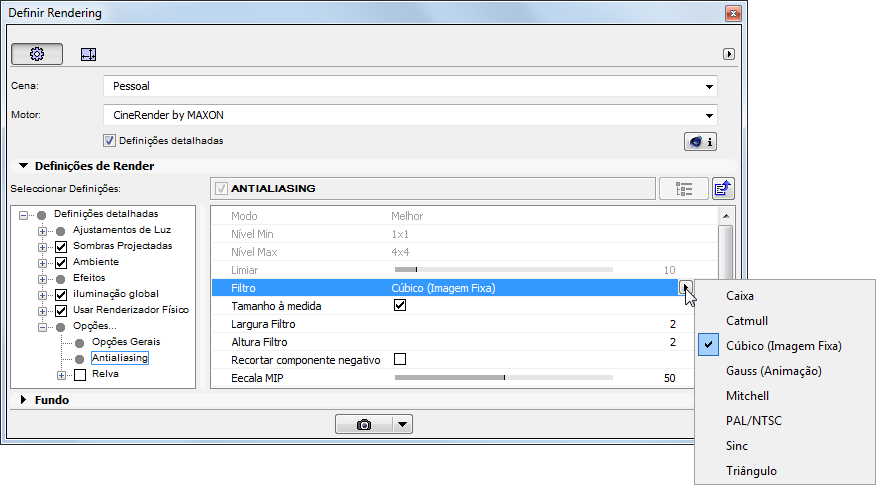
Task: Open the Motor engine dropdown
Action: (410, 116)
